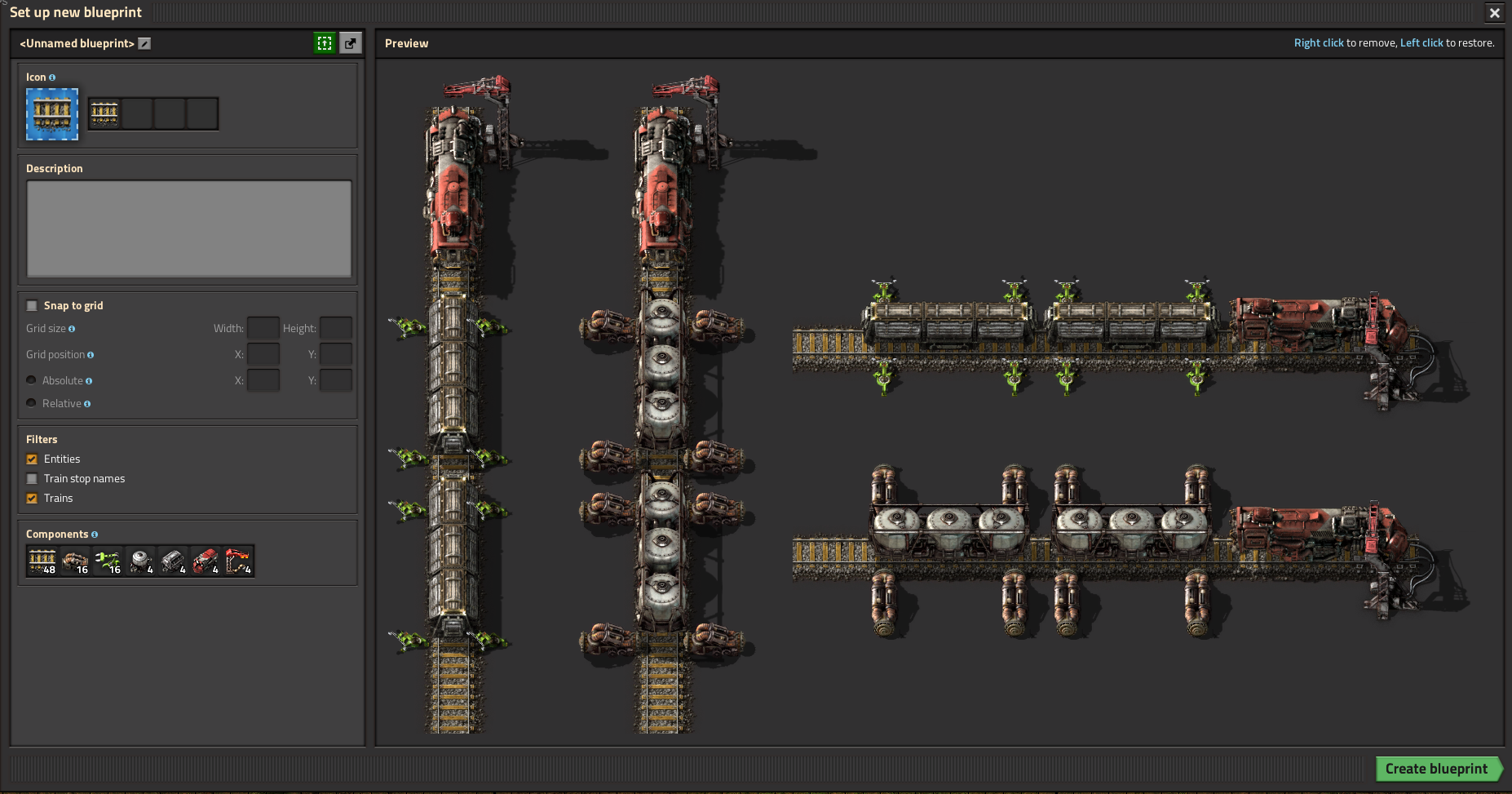Click the pump component showing 16
1512x794 pixels.
click(x=75, y=561)
